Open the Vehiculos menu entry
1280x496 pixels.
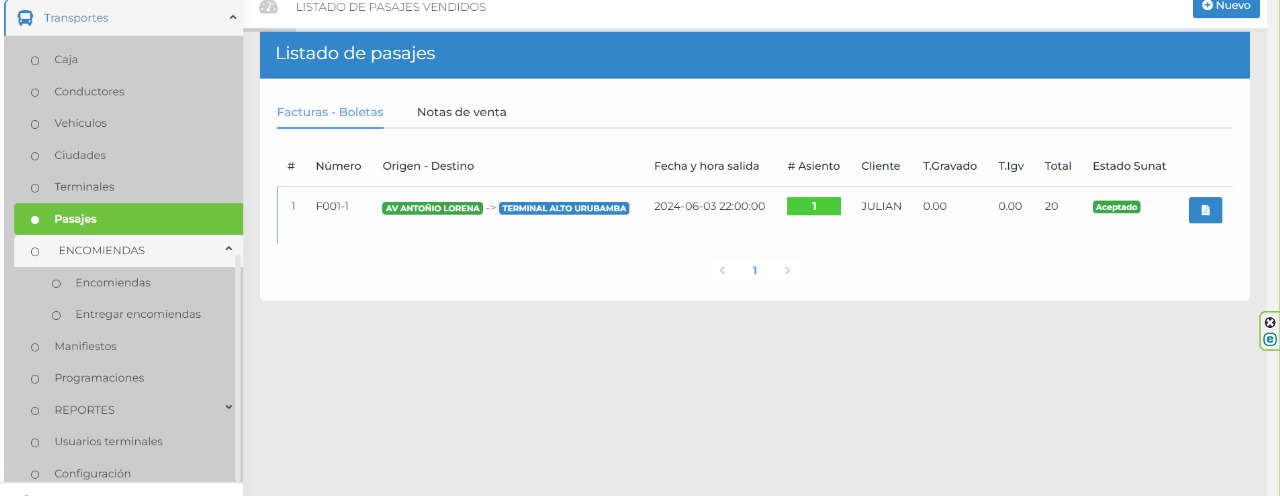point(80,124)
